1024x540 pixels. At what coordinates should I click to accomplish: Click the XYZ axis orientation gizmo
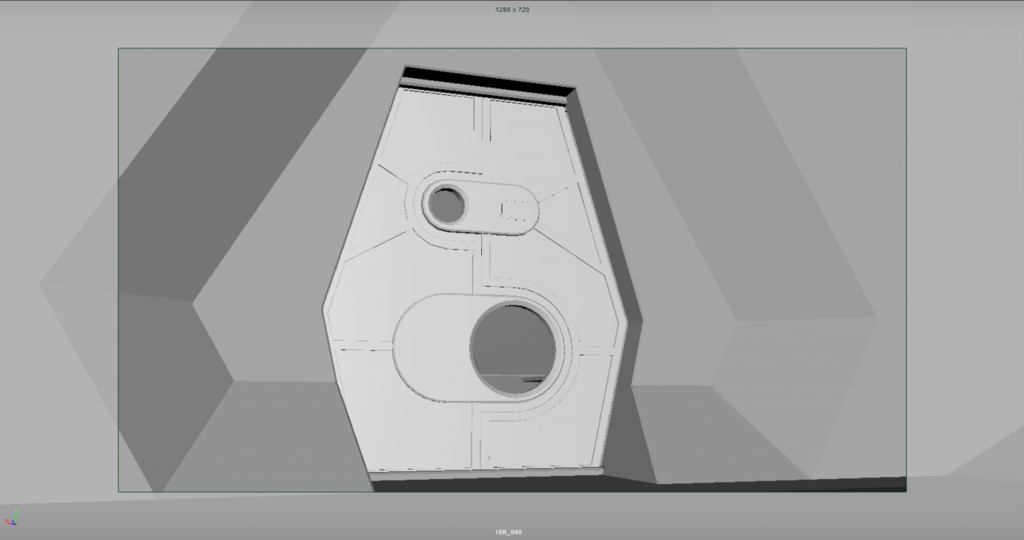(x=13, y=518)
